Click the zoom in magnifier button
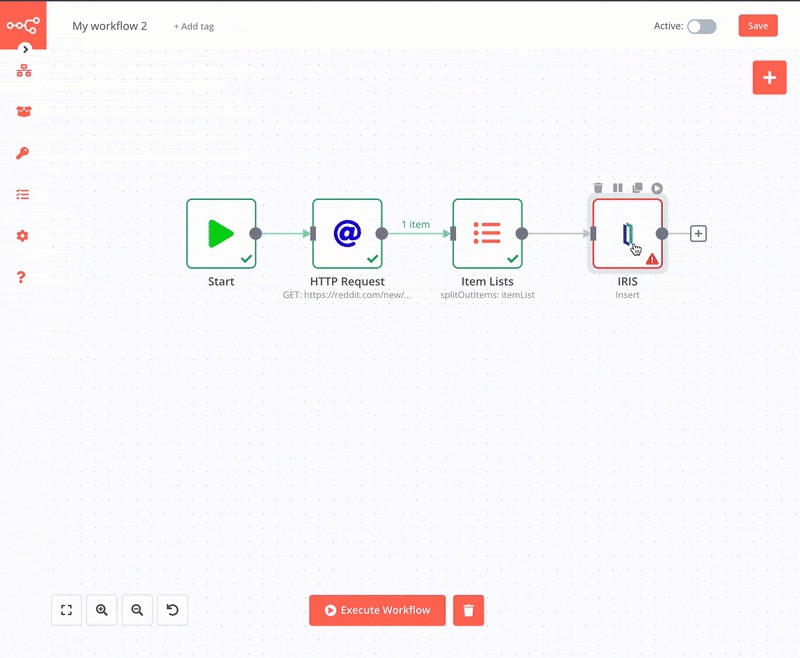Image resolution: width=800 pixels, height=658 pixels. [102, 610]
